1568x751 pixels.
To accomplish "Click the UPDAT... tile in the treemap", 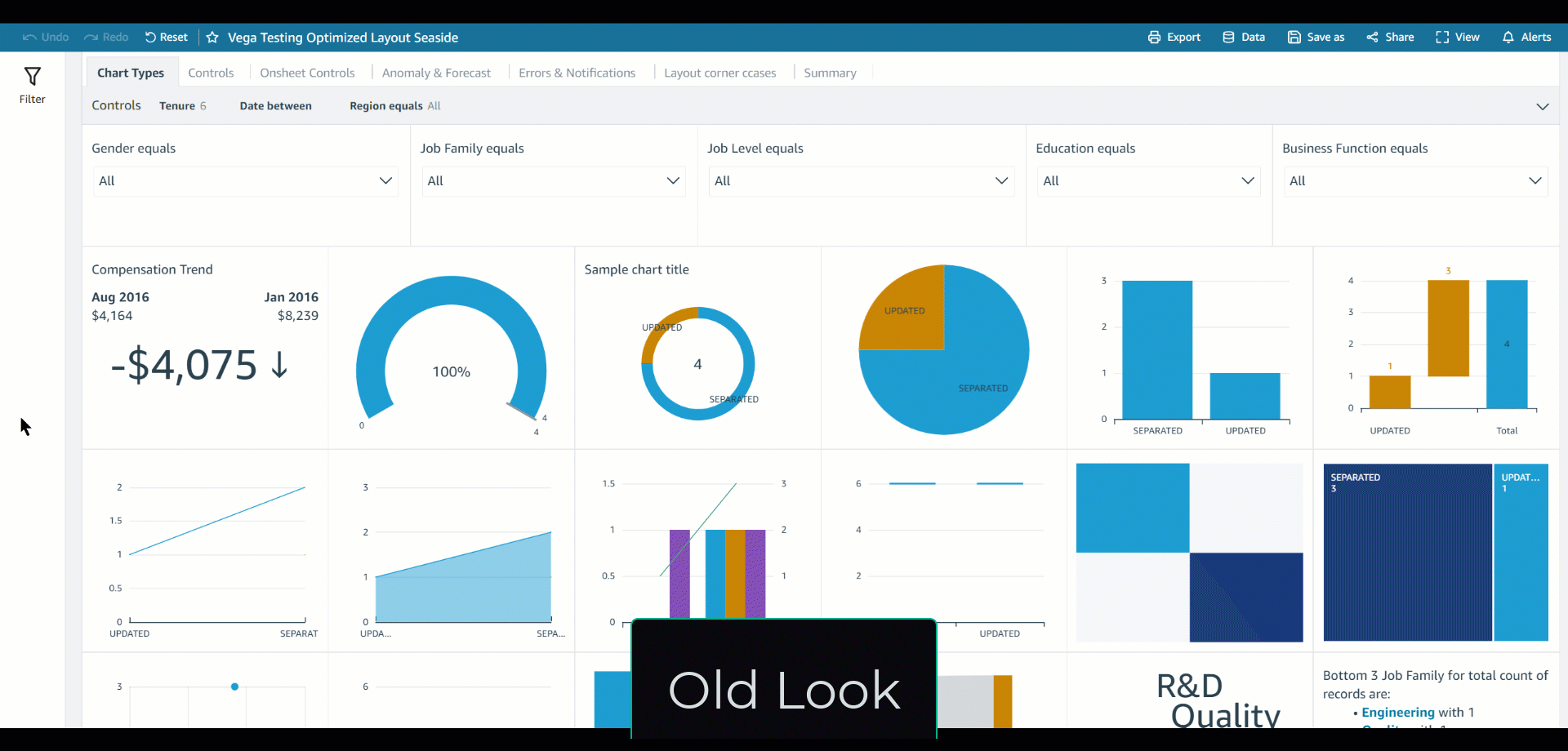I will [x=1521, y=553].
